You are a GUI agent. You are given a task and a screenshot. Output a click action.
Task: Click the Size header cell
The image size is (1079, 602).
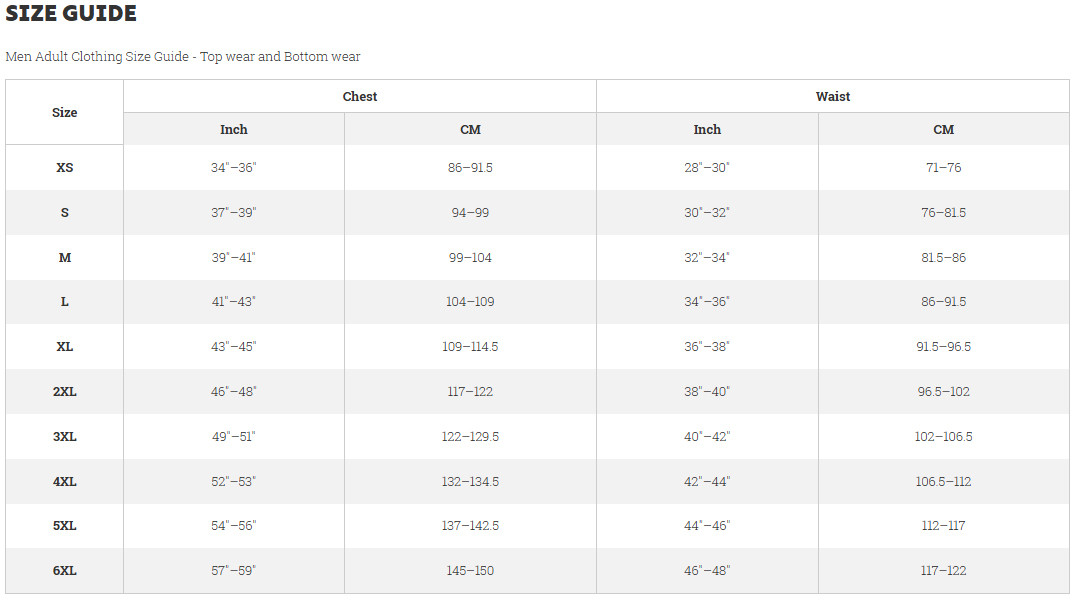point(65,112)
